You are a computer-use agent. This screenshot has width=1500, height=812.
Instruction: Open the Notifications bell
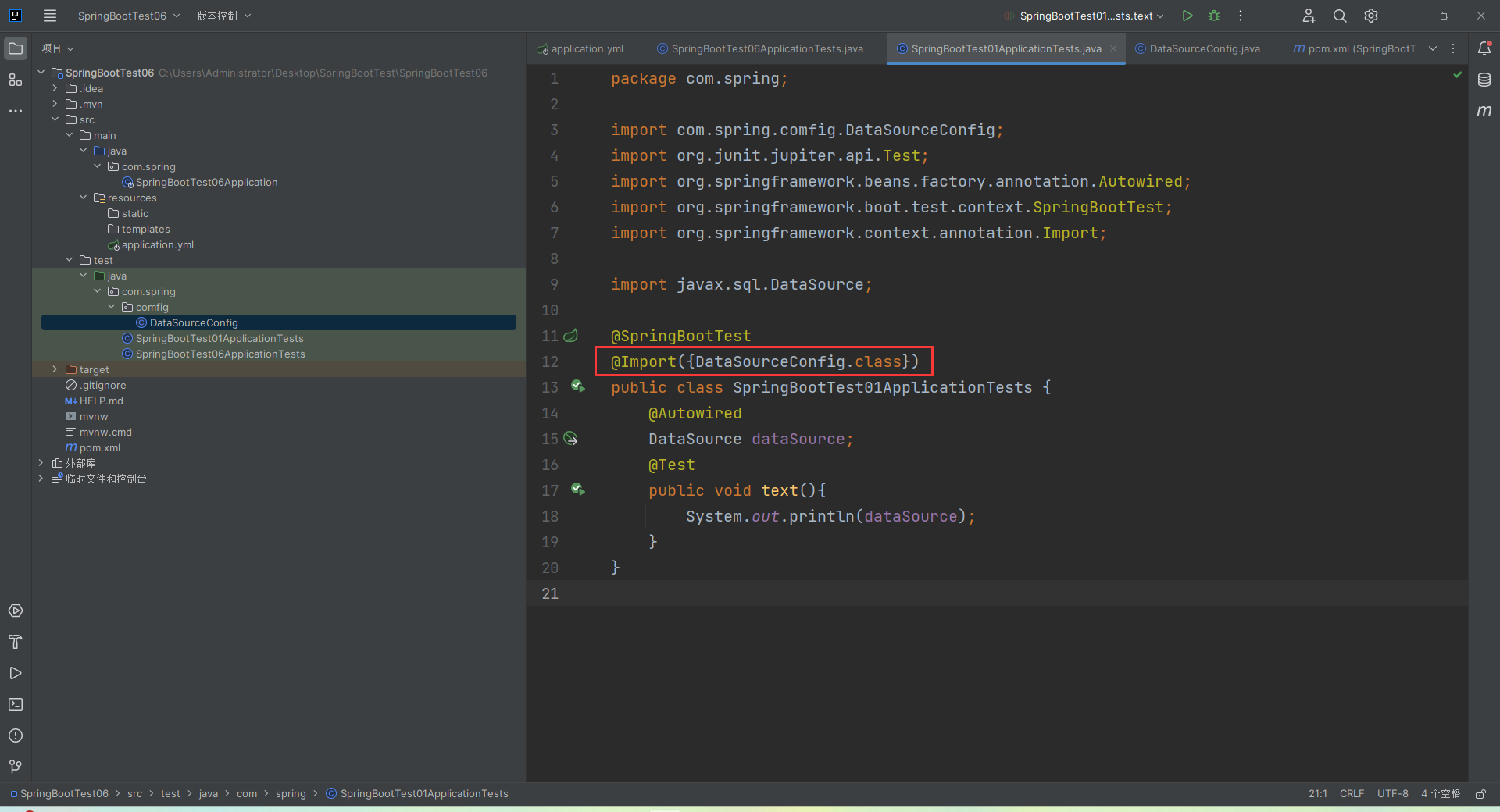coord(1484,48)
